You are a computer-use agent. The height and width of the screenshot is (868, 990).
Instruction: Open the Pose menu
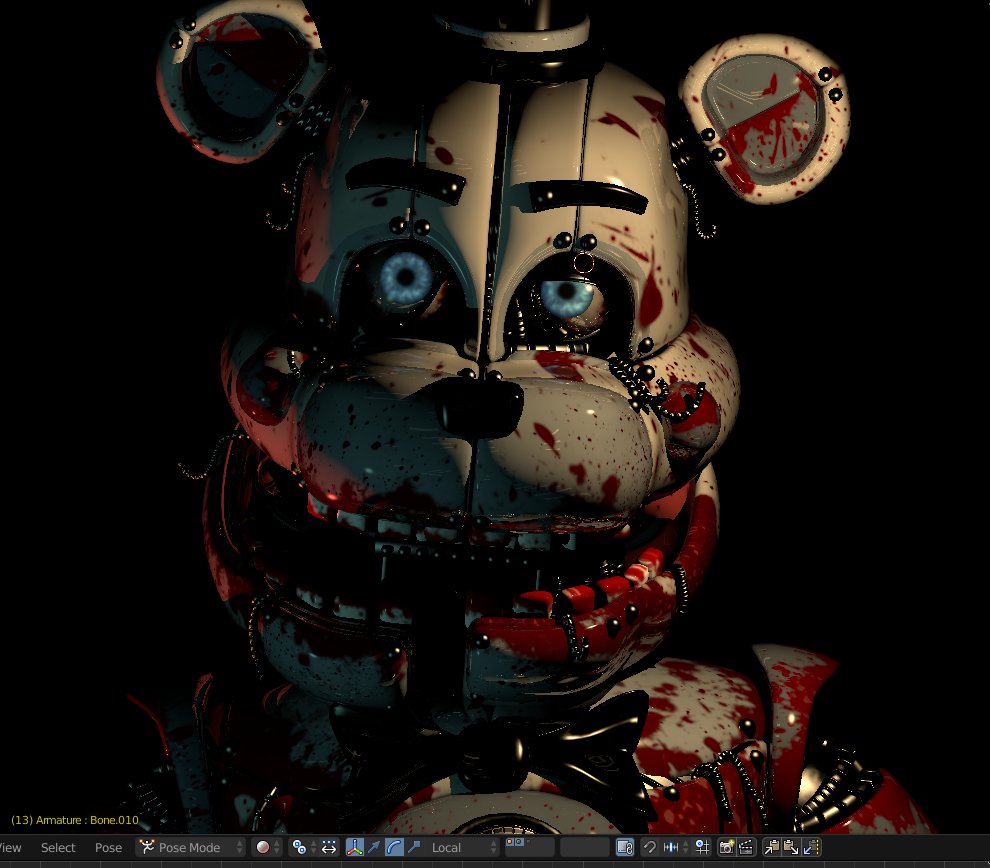(x=108, y=847)
